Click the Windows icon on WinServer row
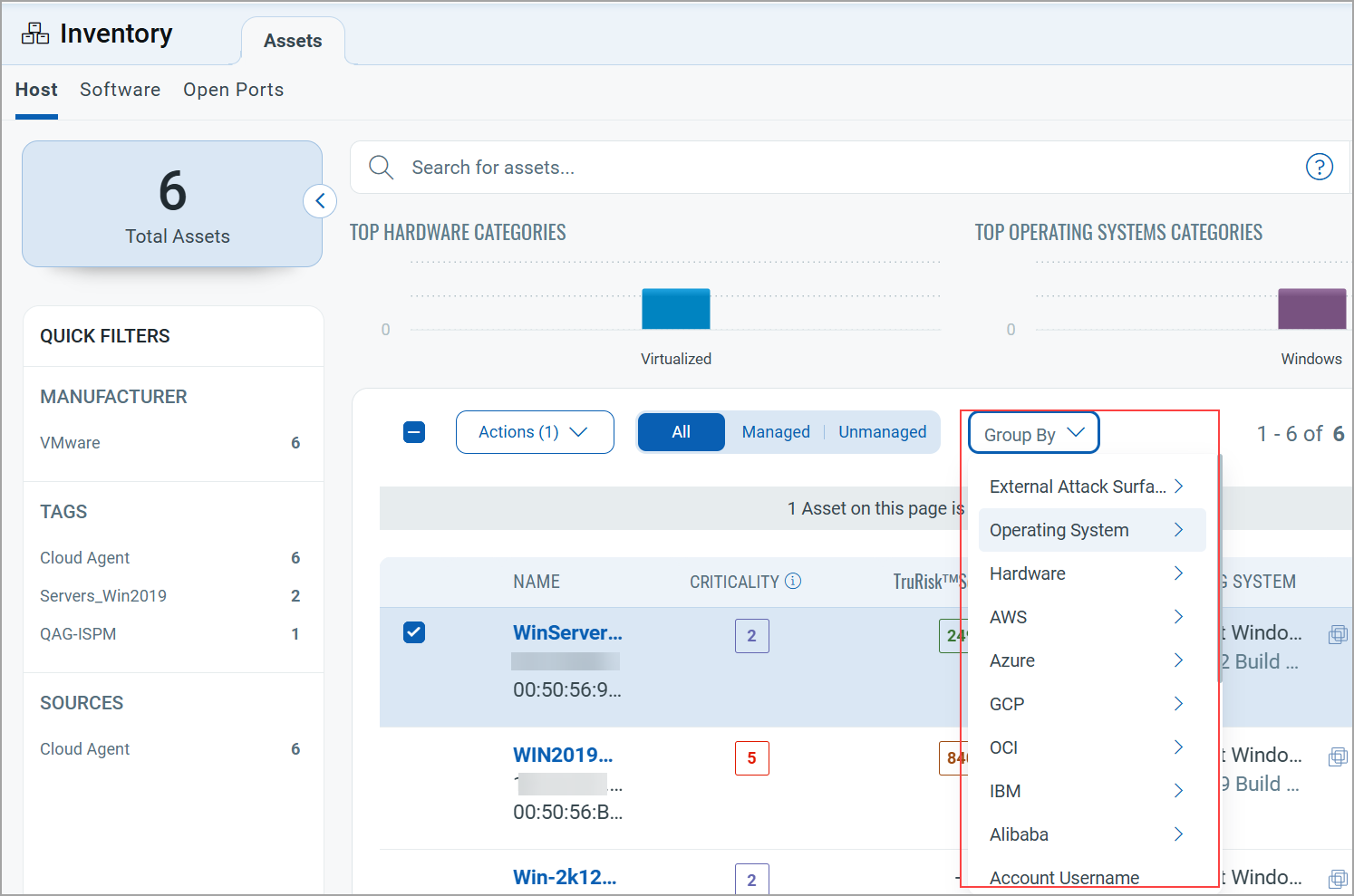 [x=1337, y=634]
